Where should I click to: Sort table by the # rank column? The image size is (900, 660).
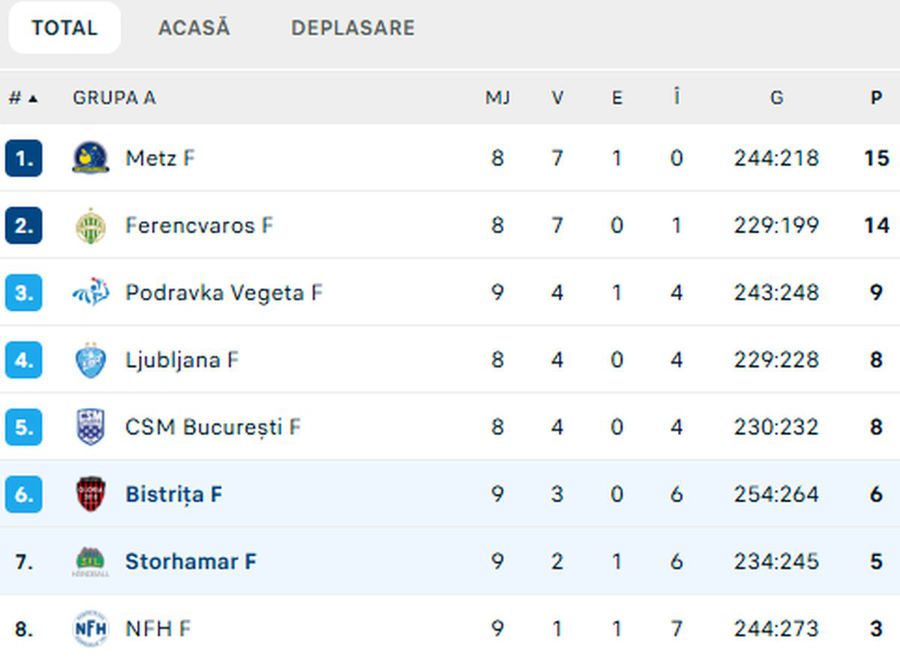(x=23, y=98)
